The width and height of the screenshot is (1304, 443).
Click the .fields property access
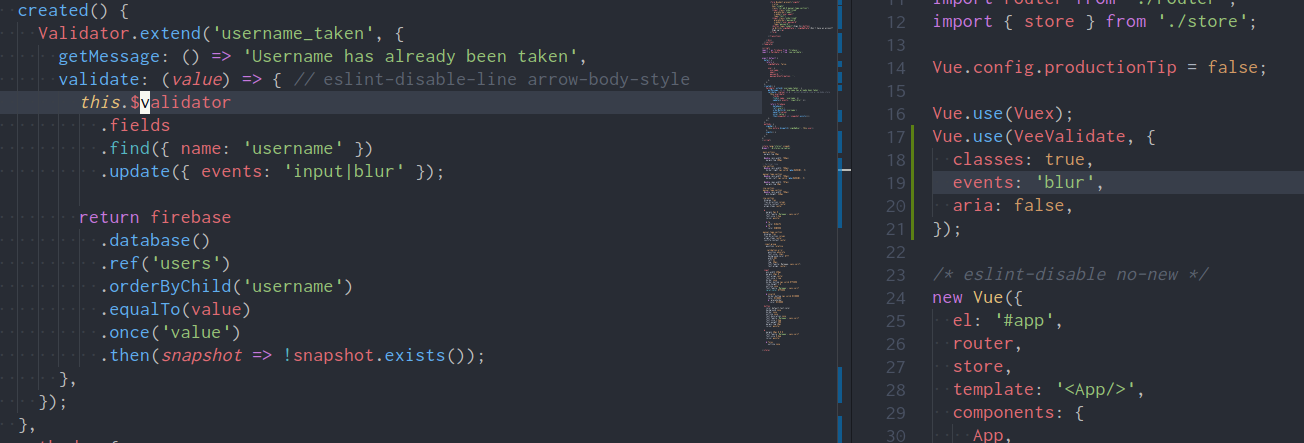135,126
